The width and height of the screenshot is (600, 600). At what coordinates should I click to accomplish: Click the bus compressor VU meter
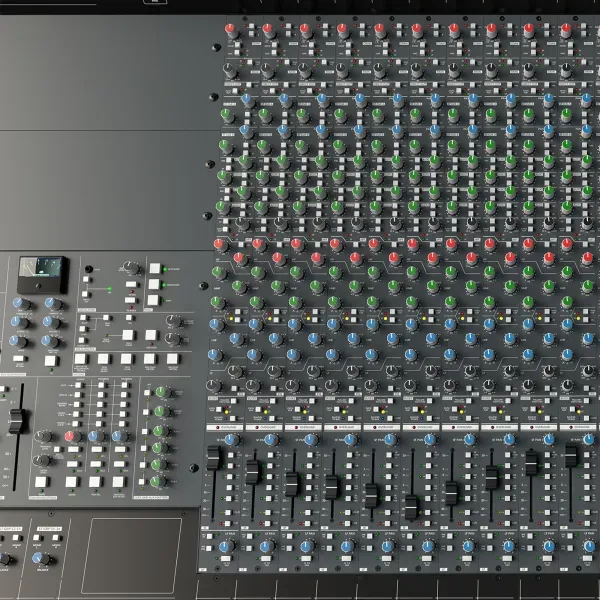pos(42,274)
